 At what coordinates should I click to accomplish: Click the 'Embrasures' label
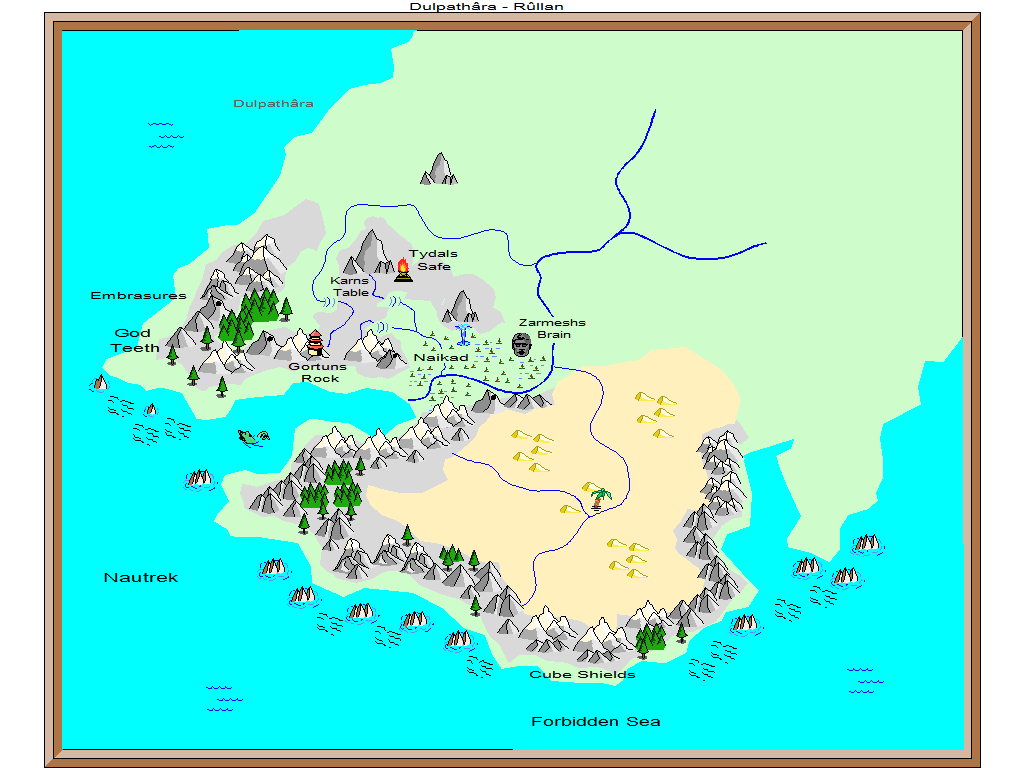coord(138,295)
